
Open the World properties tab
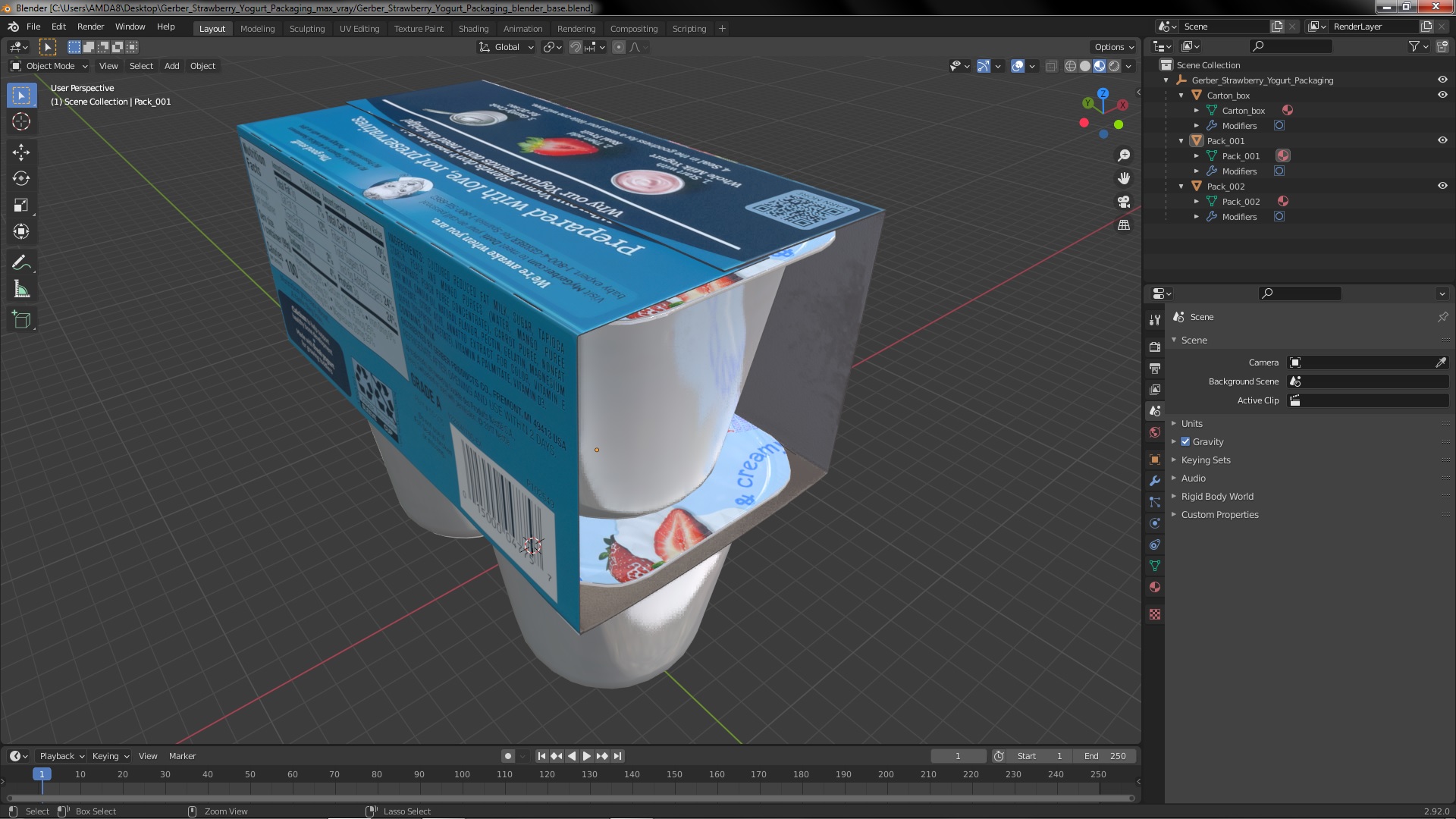point(1155,432)
